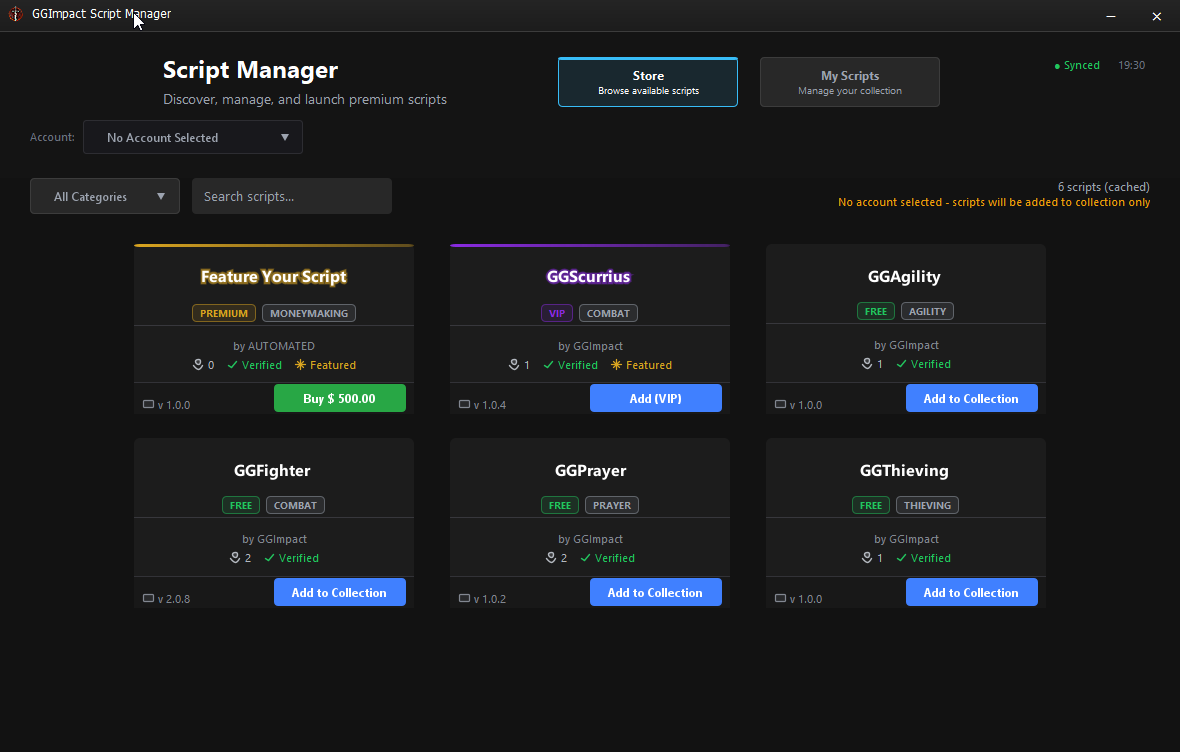Image resolution: width=1180 pixels, height=752 pixels.
Task: Click the Featured star icon on GGScurrius
Action: (616, 365)
